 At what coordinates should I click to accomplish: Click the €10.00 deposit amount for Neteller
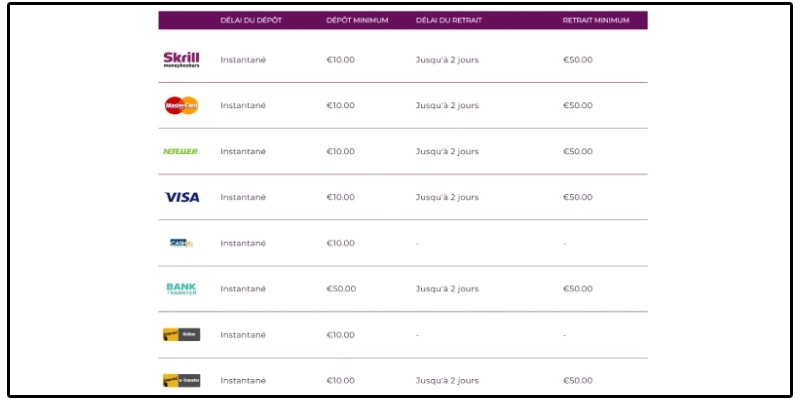[x=340, y=152]
